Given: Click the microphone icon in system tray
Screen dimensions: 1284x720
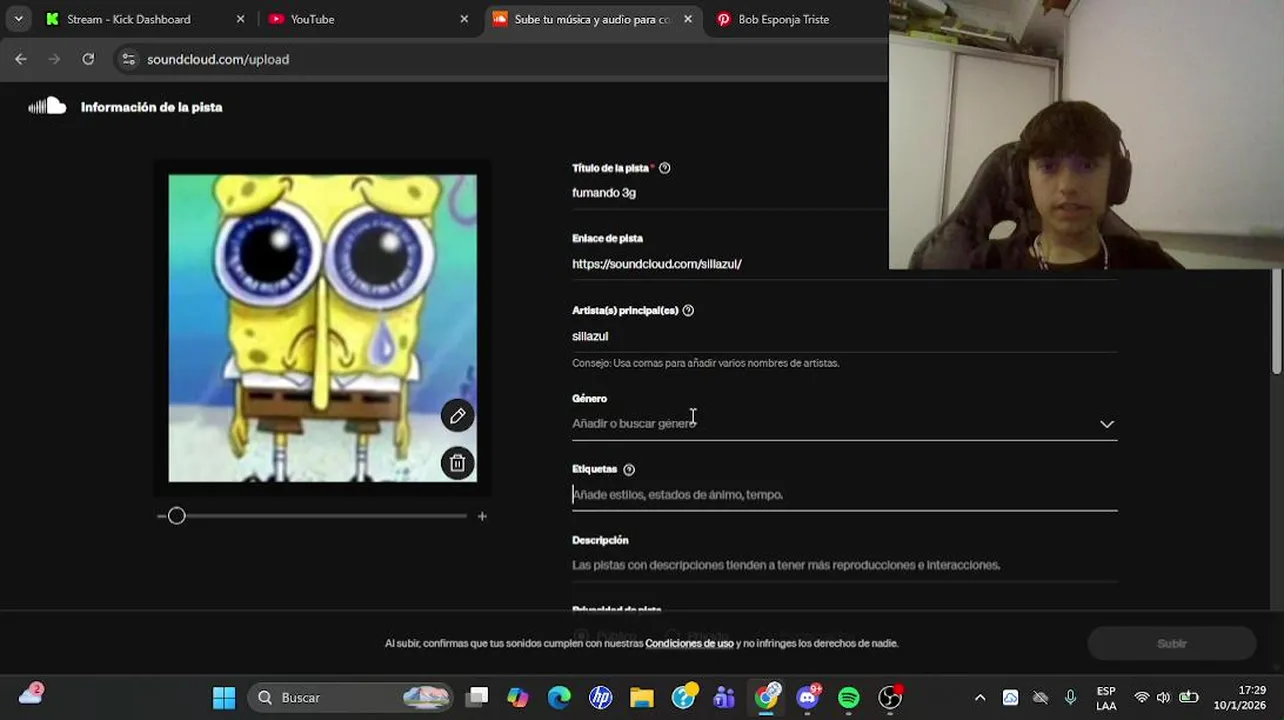Looking at the screenshot, I should coord(1071,697).
